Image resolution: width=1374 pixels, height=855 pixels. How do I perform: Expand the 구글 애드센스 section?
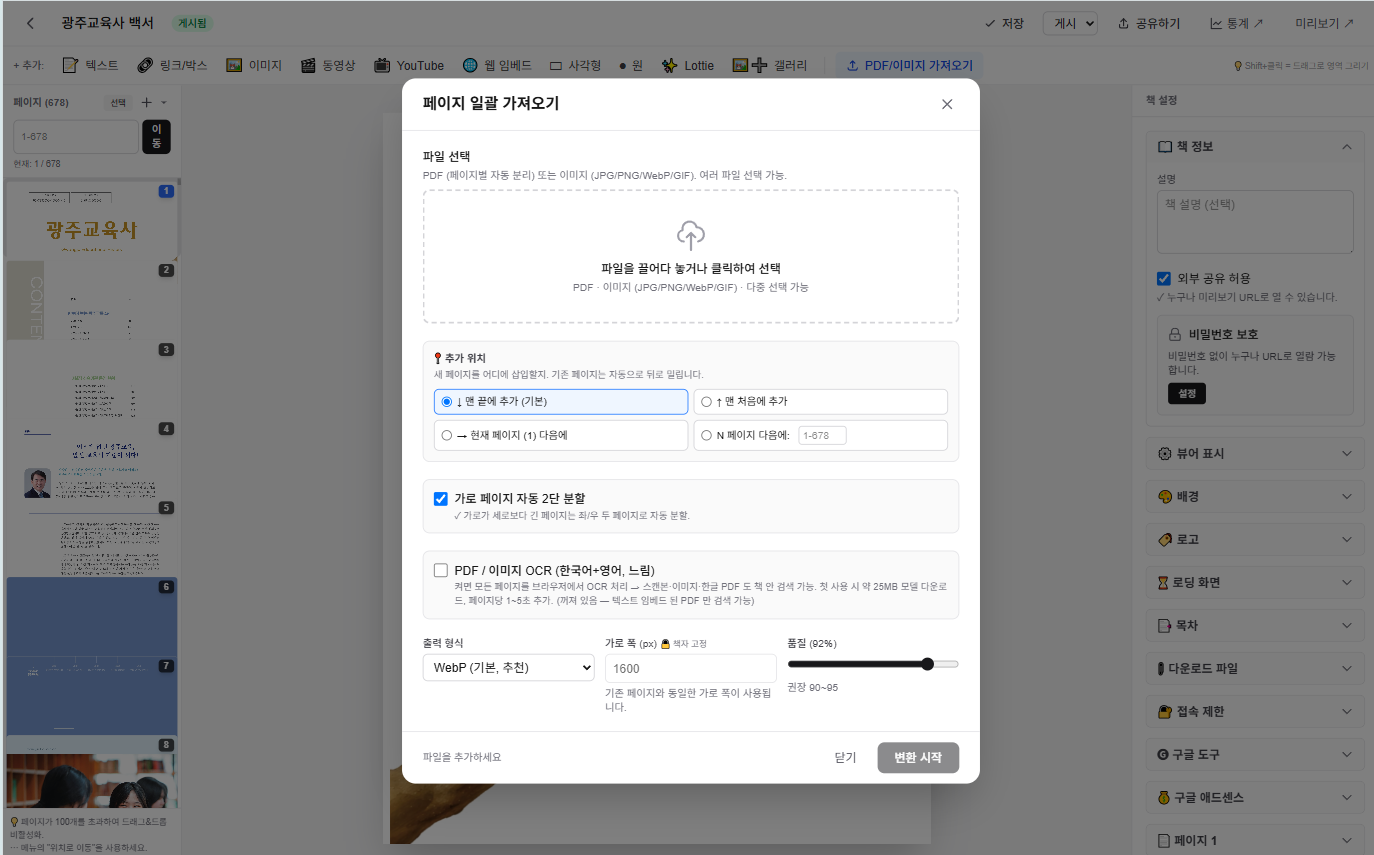pos(1254,797)
